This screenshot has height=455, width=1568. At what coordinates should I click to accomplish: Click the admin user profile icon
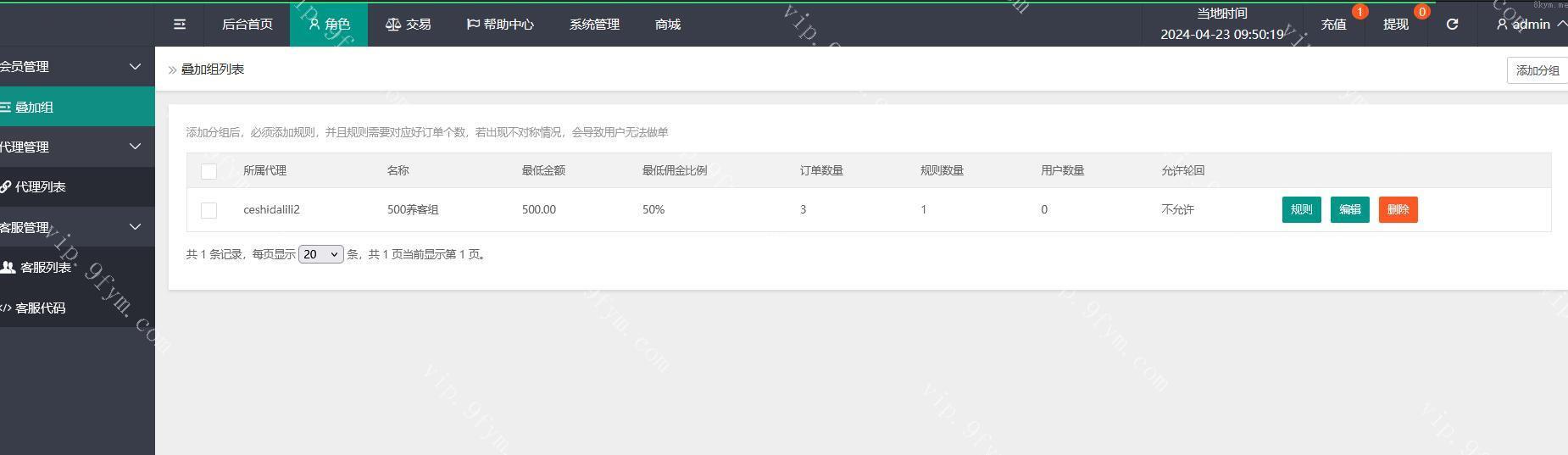coord(1502,25)
